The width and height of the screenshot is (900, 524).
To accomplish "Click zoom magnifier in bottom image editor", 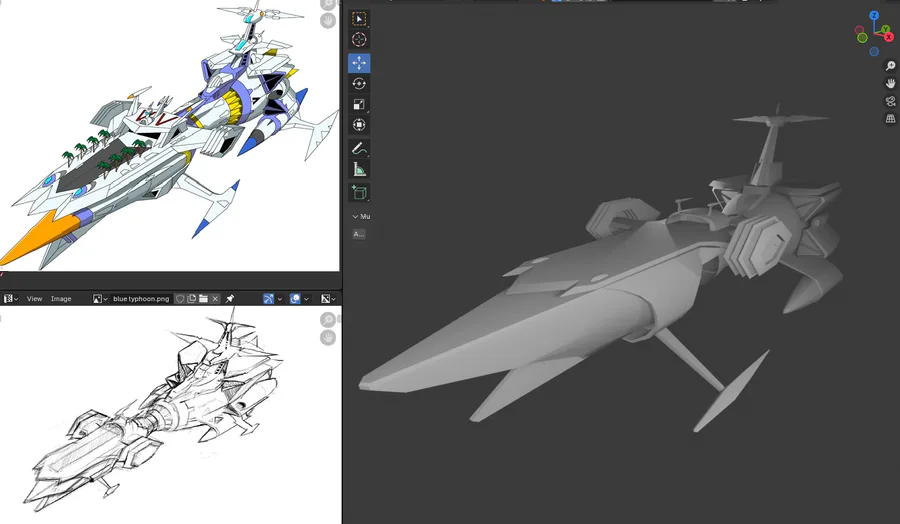I will [x=328, y=320].
